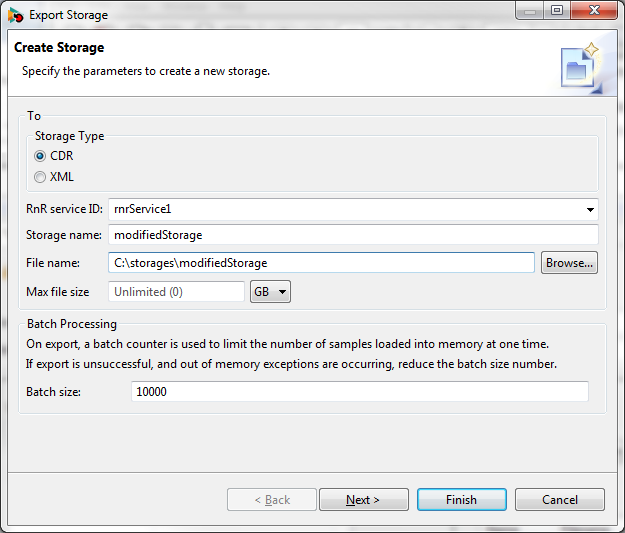Viewport: 625px width, 533px height.
Task: Maximize the Export Storage dialog
Action: (x=557, y=10)
